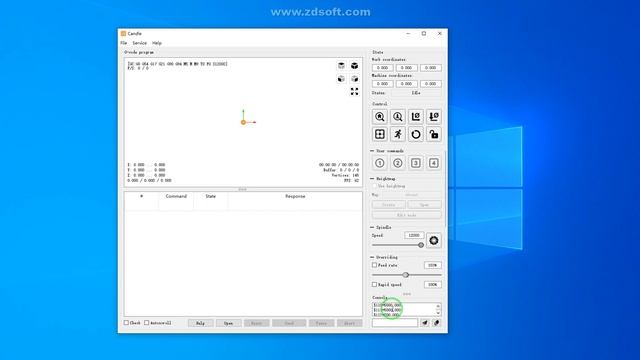Tick the Use heightmap checkbox

coord(374,186)
